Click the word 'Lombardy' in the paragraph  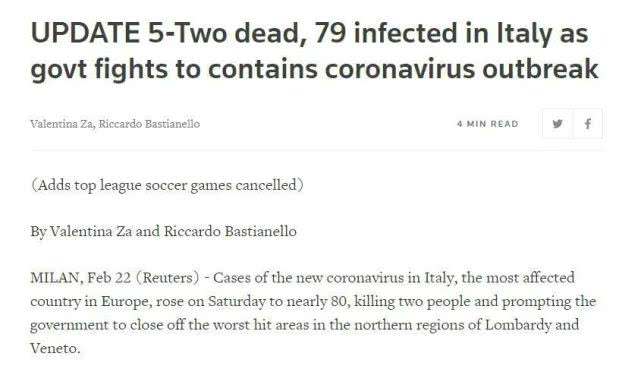tap(518, 325)
